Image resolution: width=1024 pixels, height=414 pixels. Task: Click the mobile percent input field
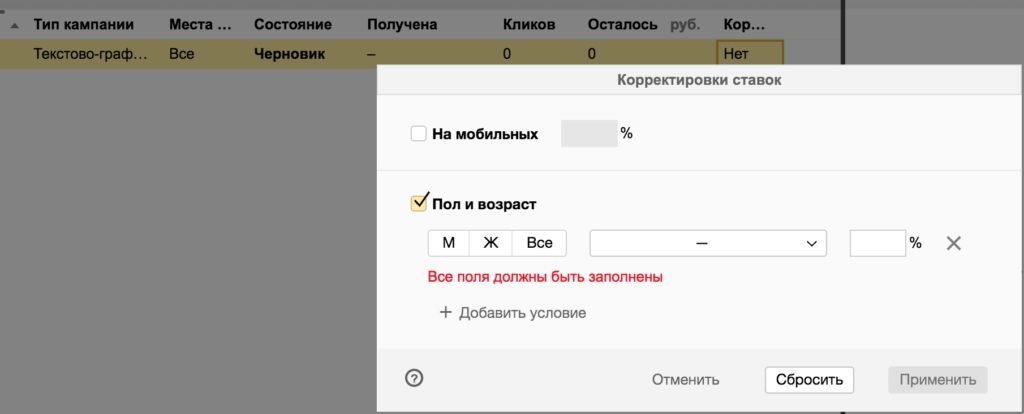pos(589,134)
